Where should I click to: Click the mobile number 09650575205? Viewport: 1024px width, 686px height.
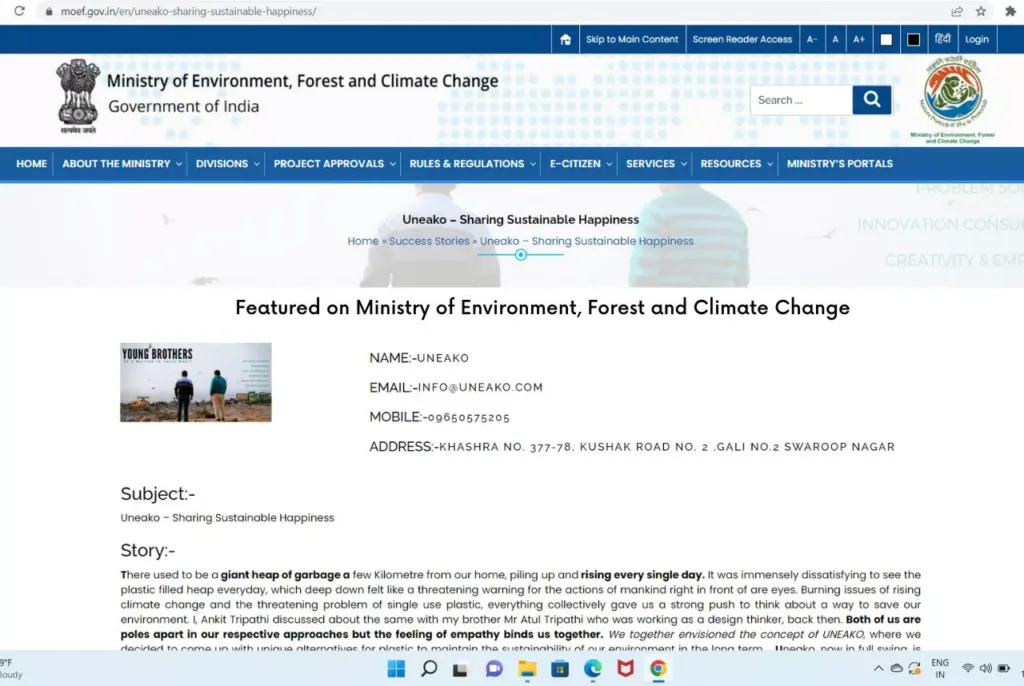(468, 417)
